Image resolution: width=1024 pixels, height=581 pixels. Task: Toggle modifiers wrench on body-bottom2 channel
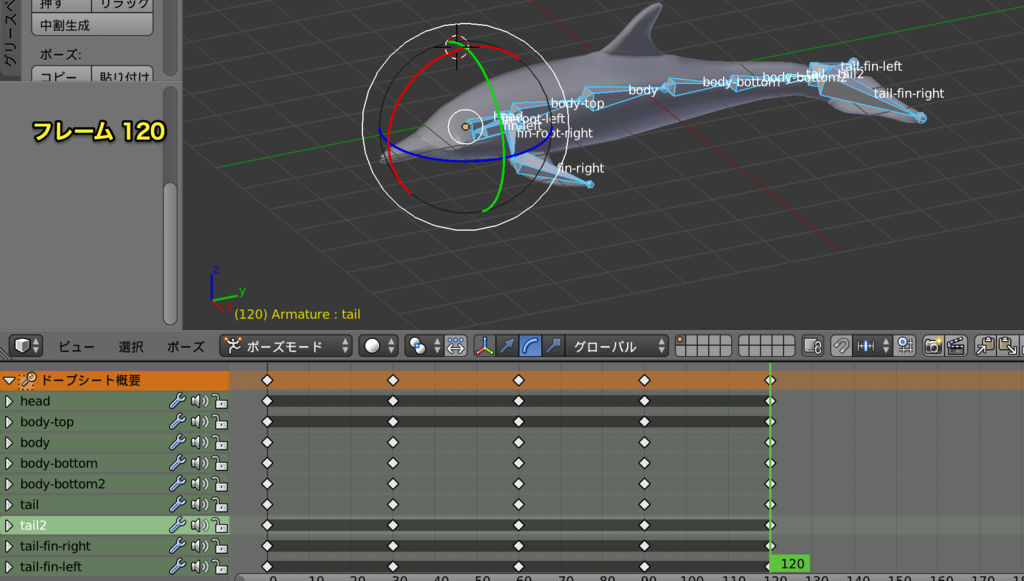pyautogui.click(x=177, y=484)
